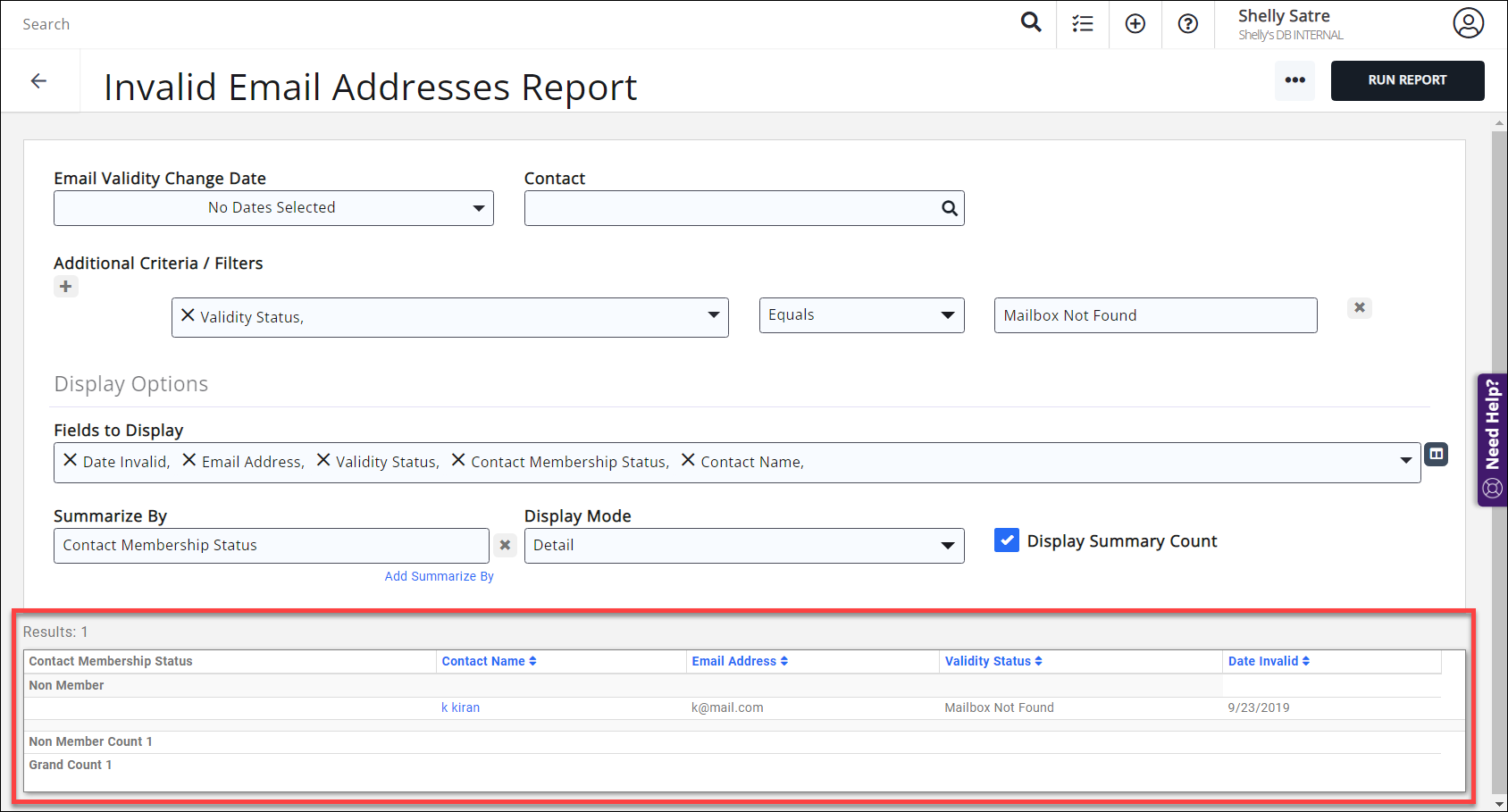Open the k kiran contact link
Image resolution: width=1508 pixels, height=812 pixels.
(x=460, y=707)
